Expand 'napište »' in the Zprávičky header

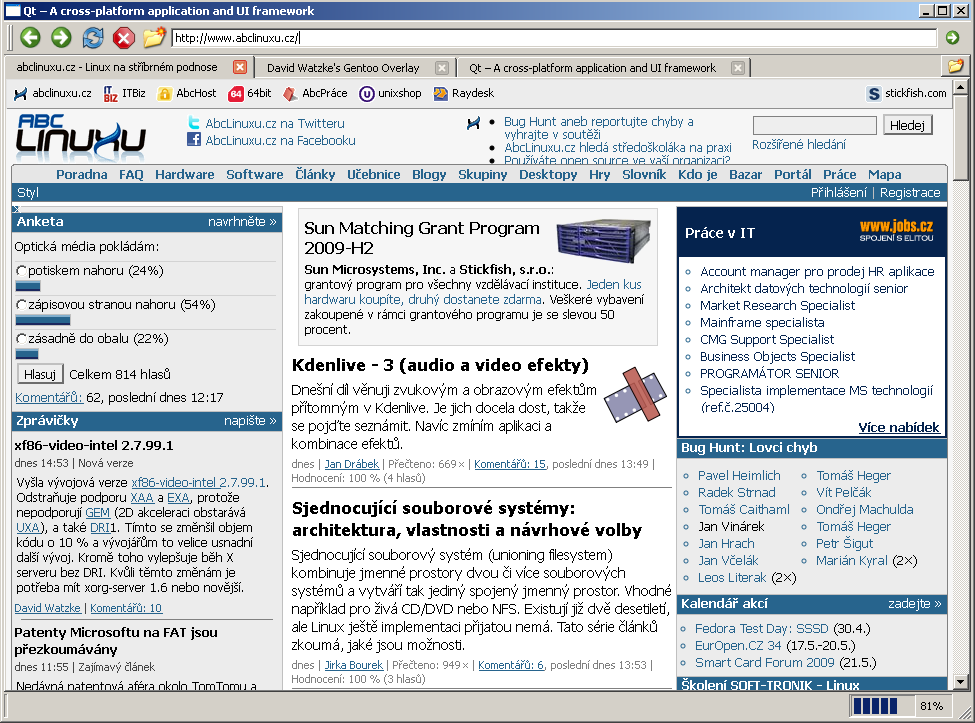point(251,421)
